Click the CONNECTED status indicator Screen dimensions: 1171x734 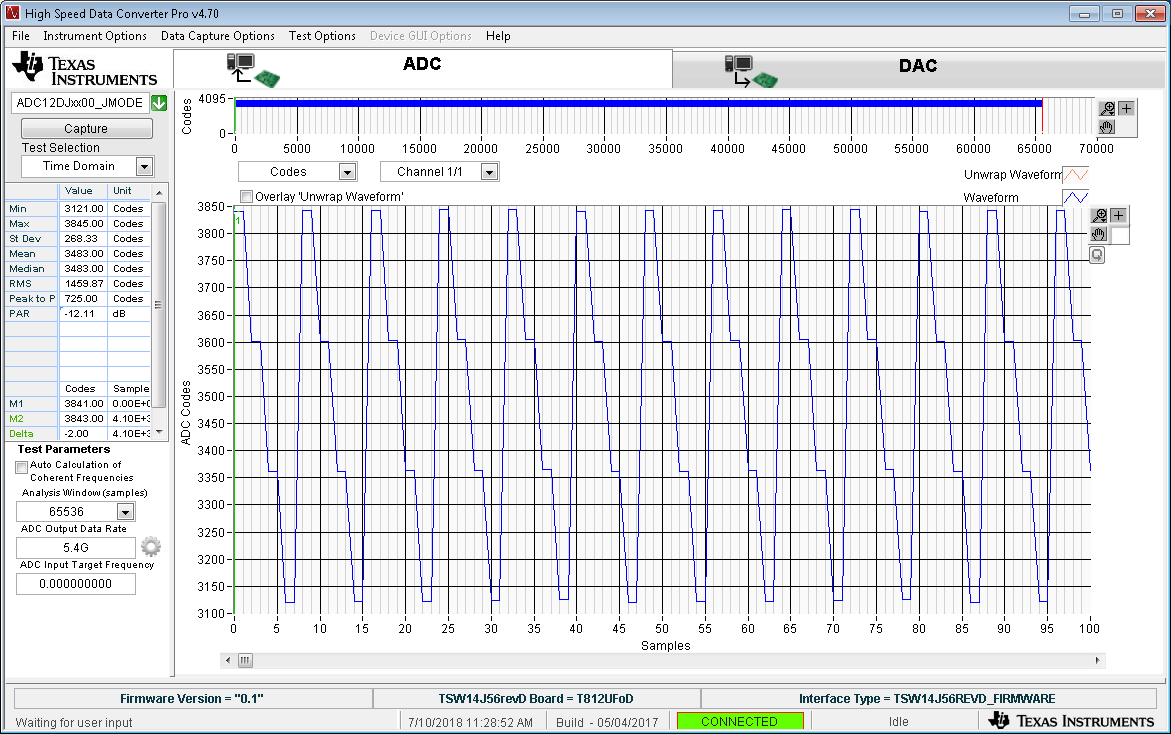click(739, 721)
